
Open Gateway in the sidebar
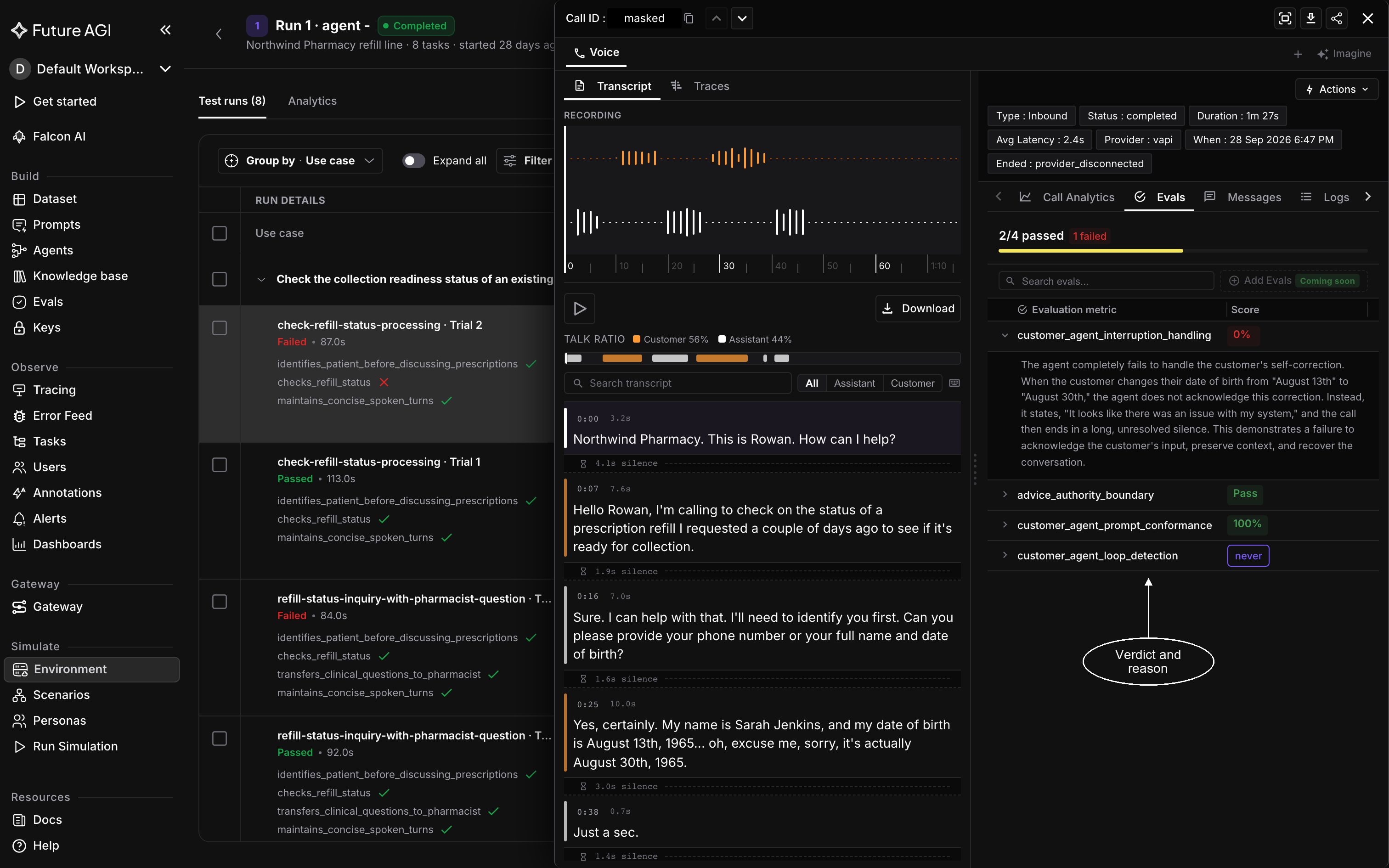pyautogui.click(x=57, y=607)
